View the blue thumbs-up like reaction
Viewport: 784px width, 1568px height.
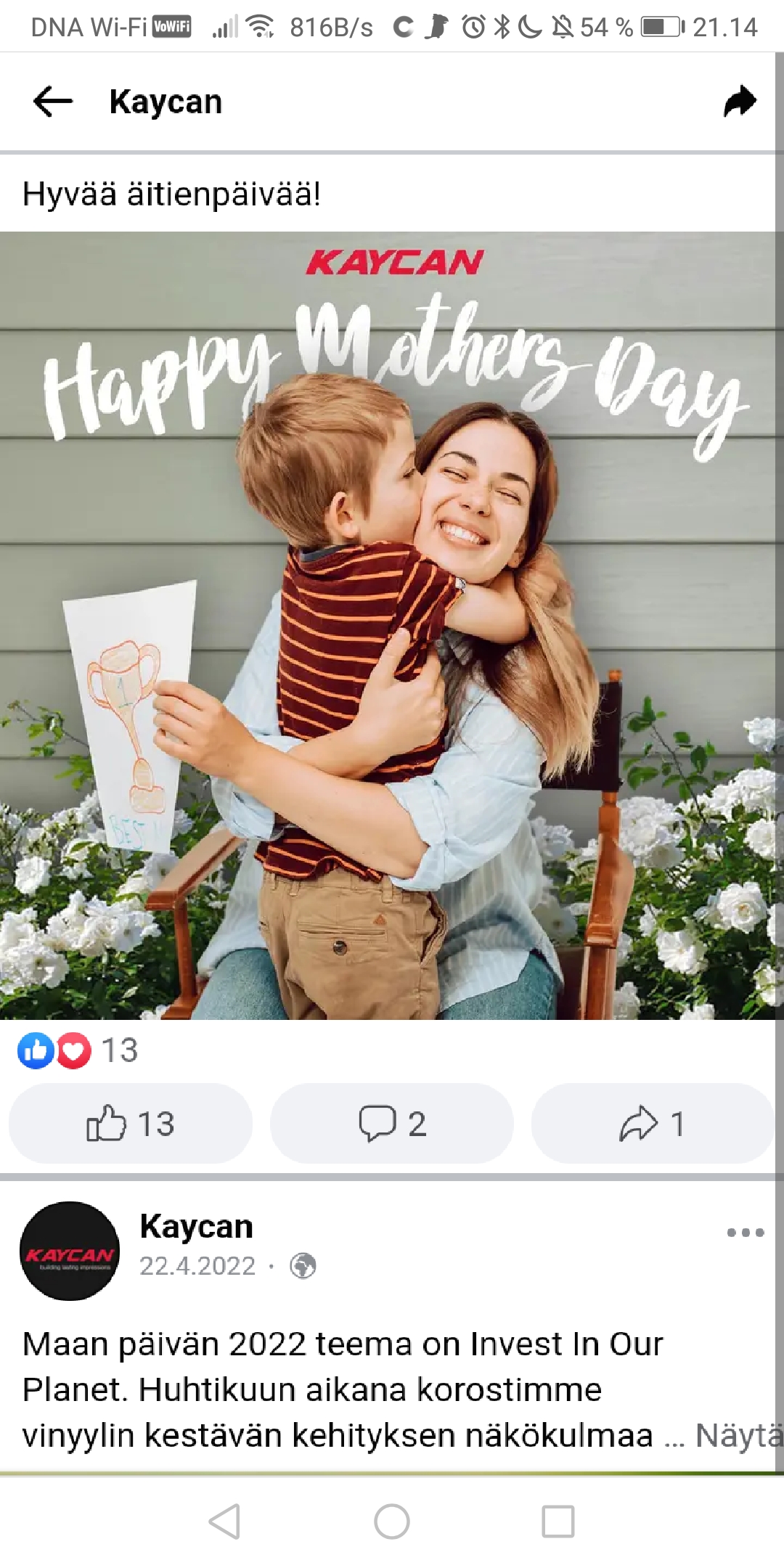(x=36, y=1050)
